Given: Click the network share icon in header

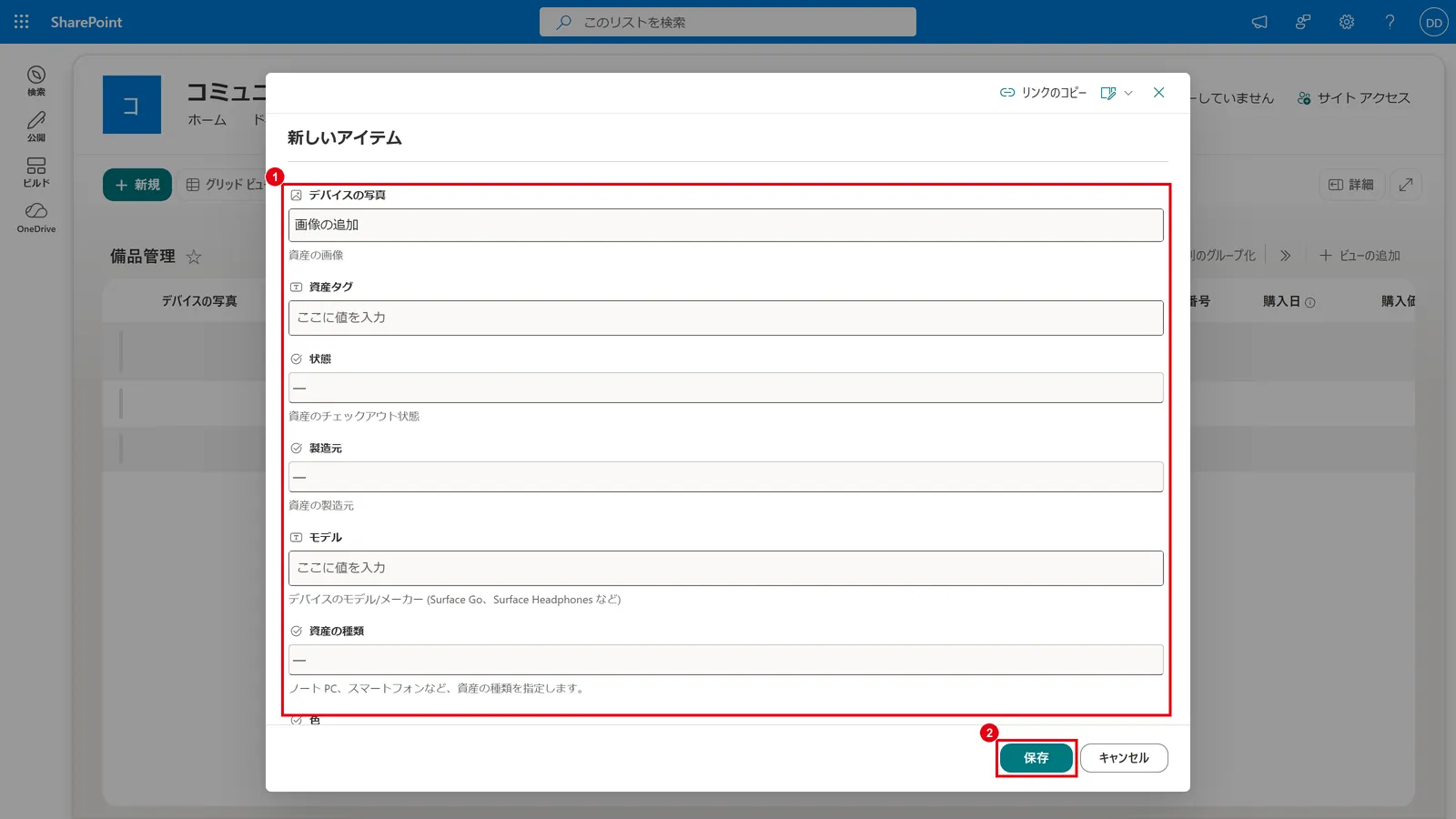Looking at the screenshot, I should 1303,22.
